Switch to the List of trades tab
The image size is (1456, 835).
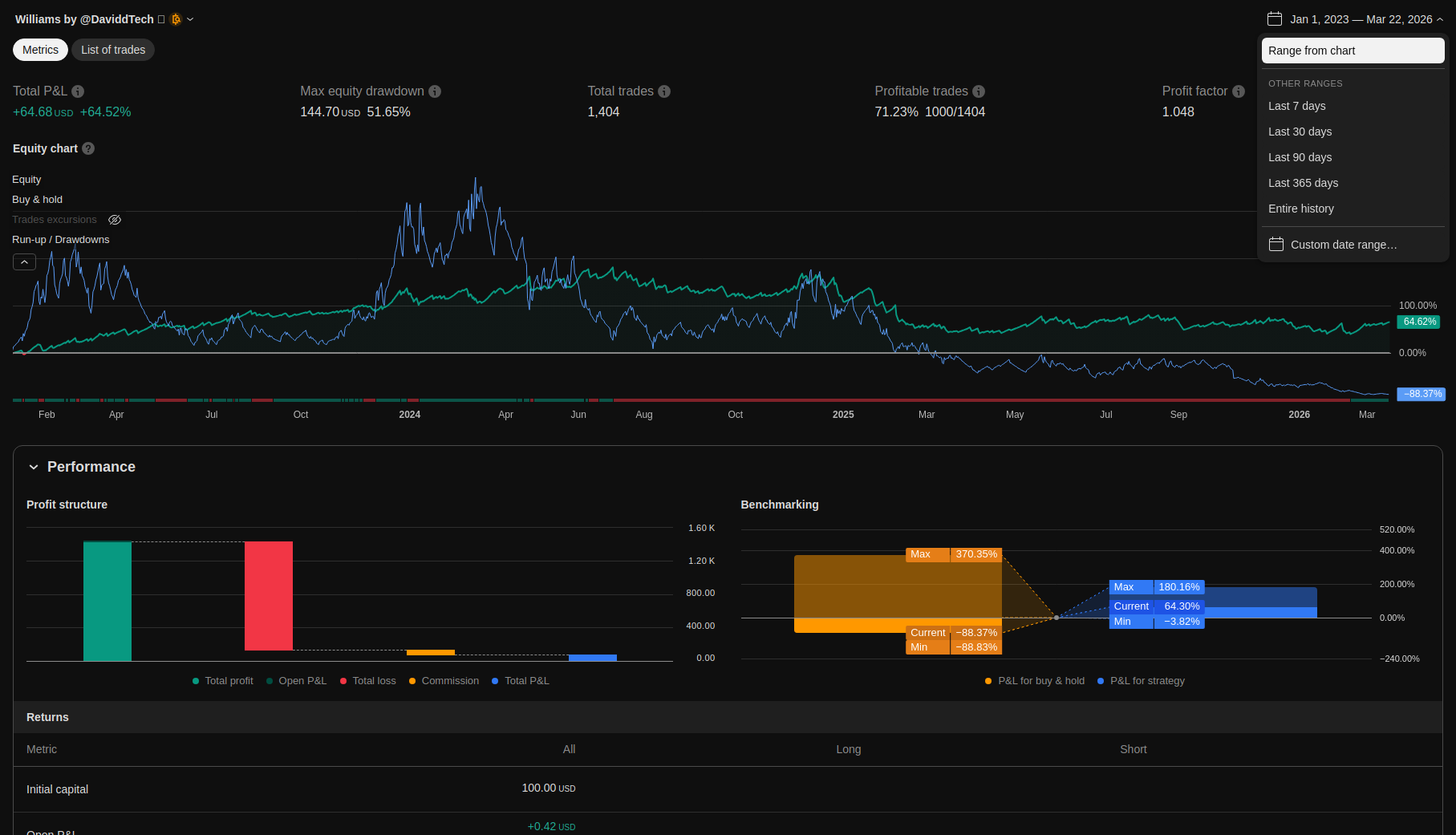[x=113, y=50]
